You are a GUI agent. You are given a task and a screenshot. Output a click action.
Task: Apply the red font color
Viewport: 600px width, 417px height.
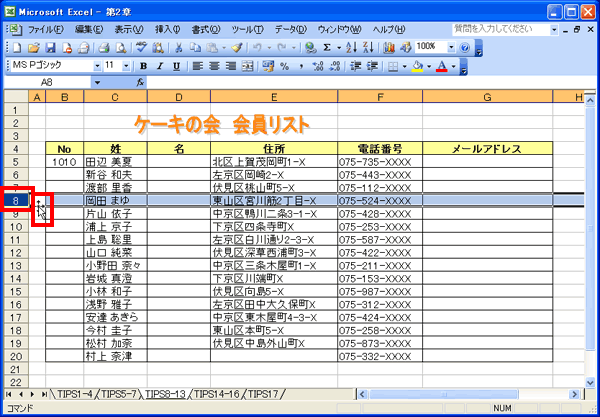442,67
